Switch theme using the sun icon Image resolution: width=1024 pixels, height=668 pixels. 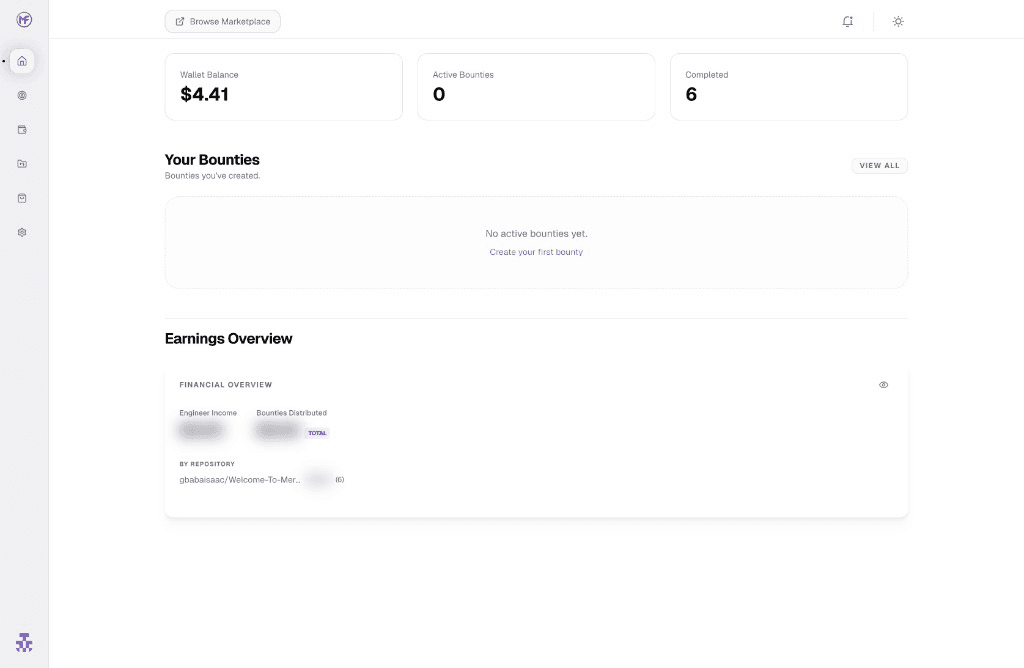coord(897,21)
